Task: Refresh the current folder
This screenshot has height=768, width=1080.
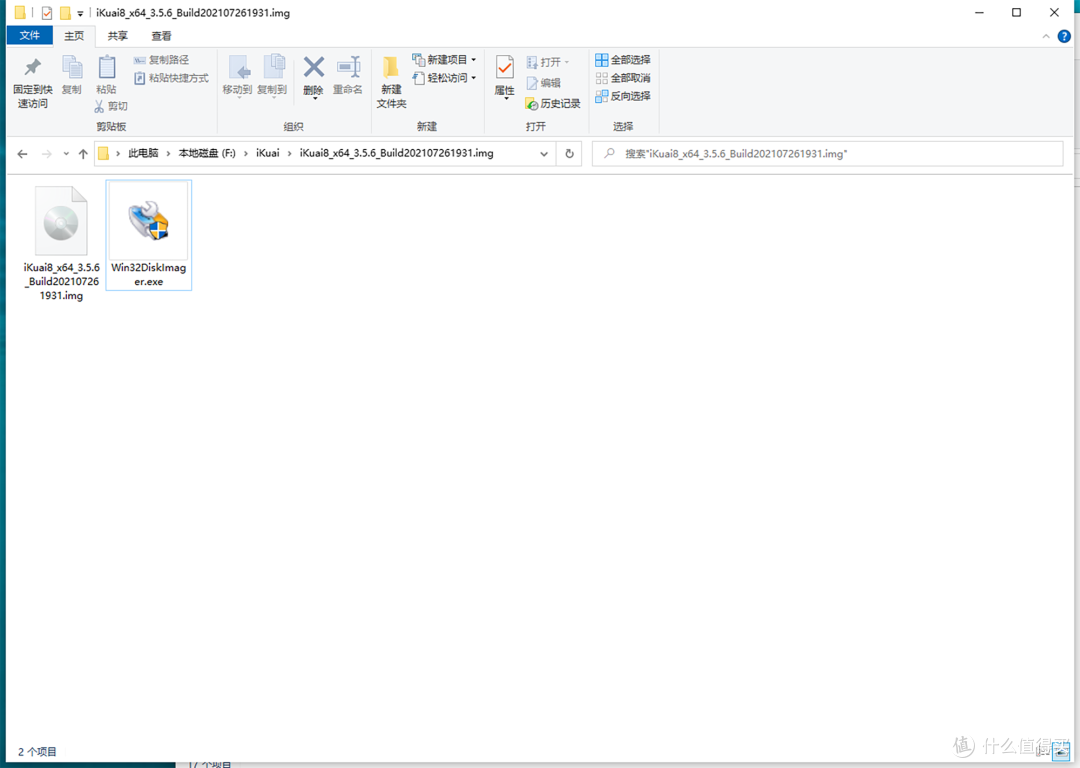Action: pos(570,154)
